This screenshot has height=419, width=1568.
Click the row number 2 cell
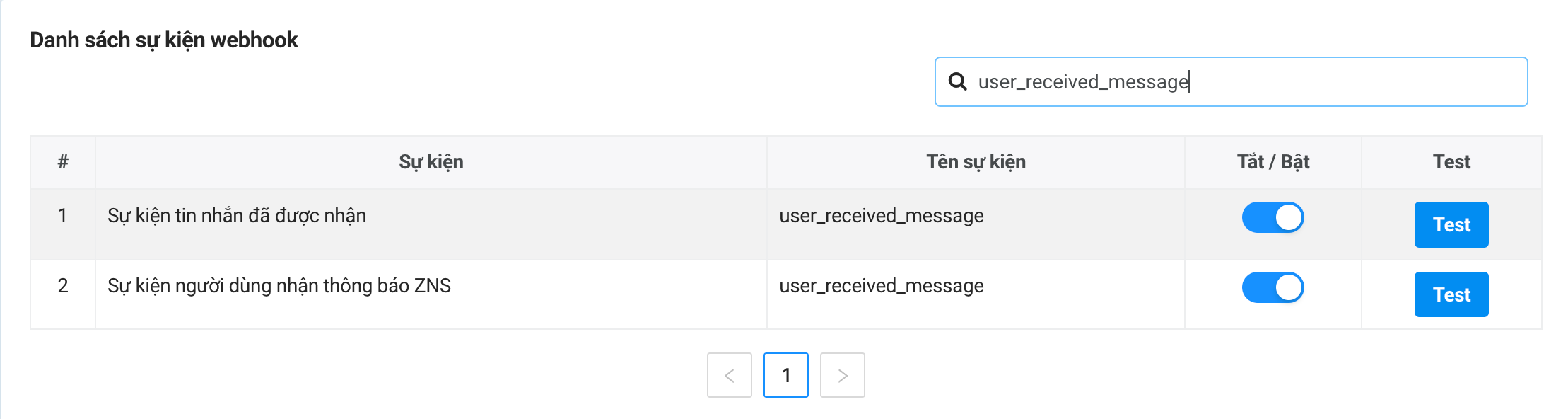click(x=63, y=286)
